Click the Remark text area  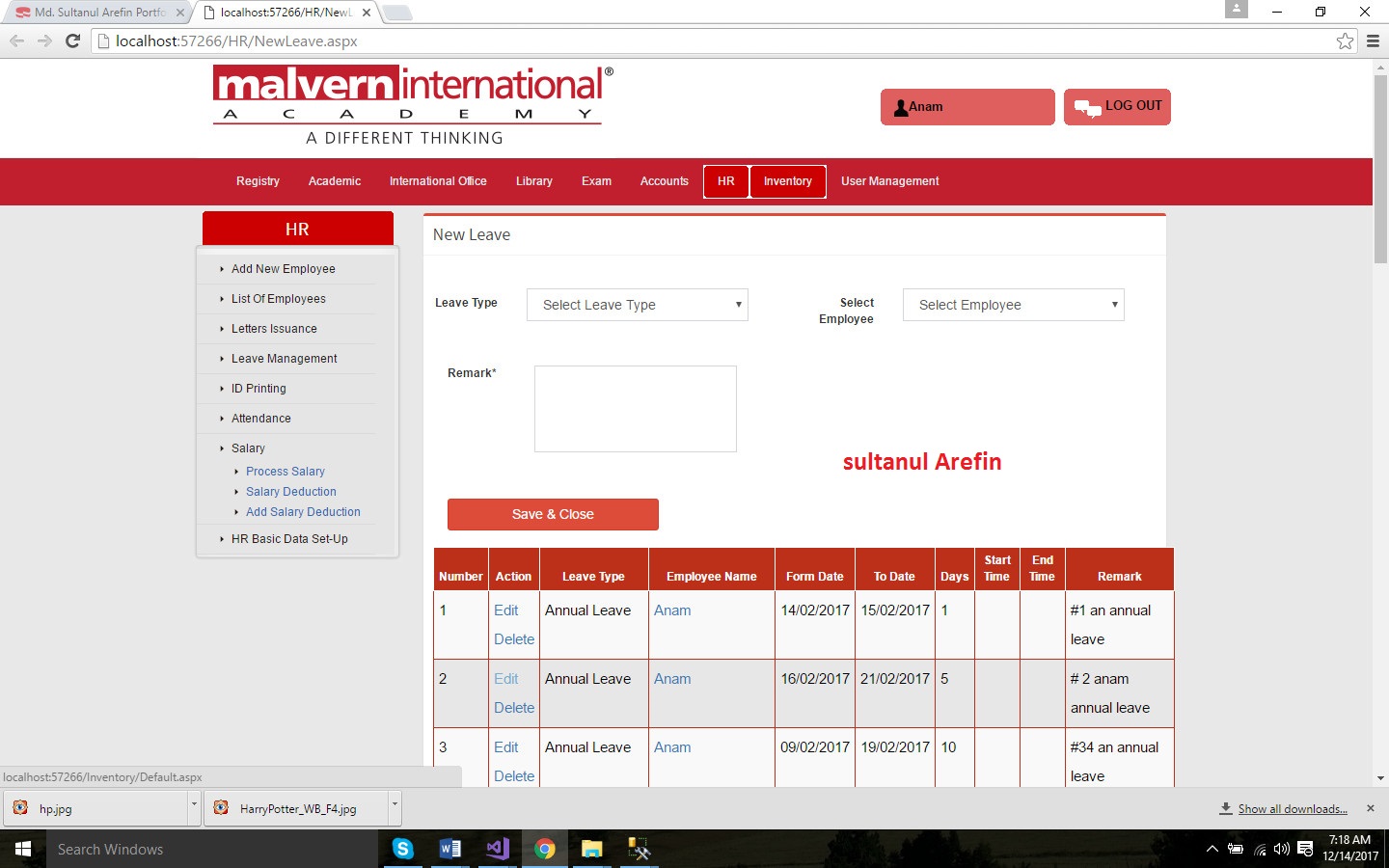tap(635, 408)
